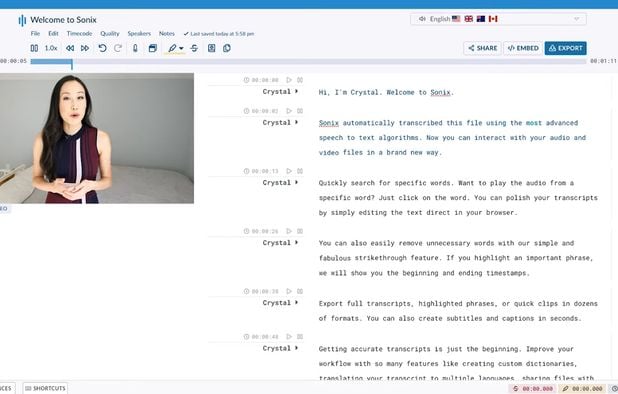Open the highlighter color dropdown arrow
The height and width of the screenshot is (394, 618).
click(x=181, y=48)
